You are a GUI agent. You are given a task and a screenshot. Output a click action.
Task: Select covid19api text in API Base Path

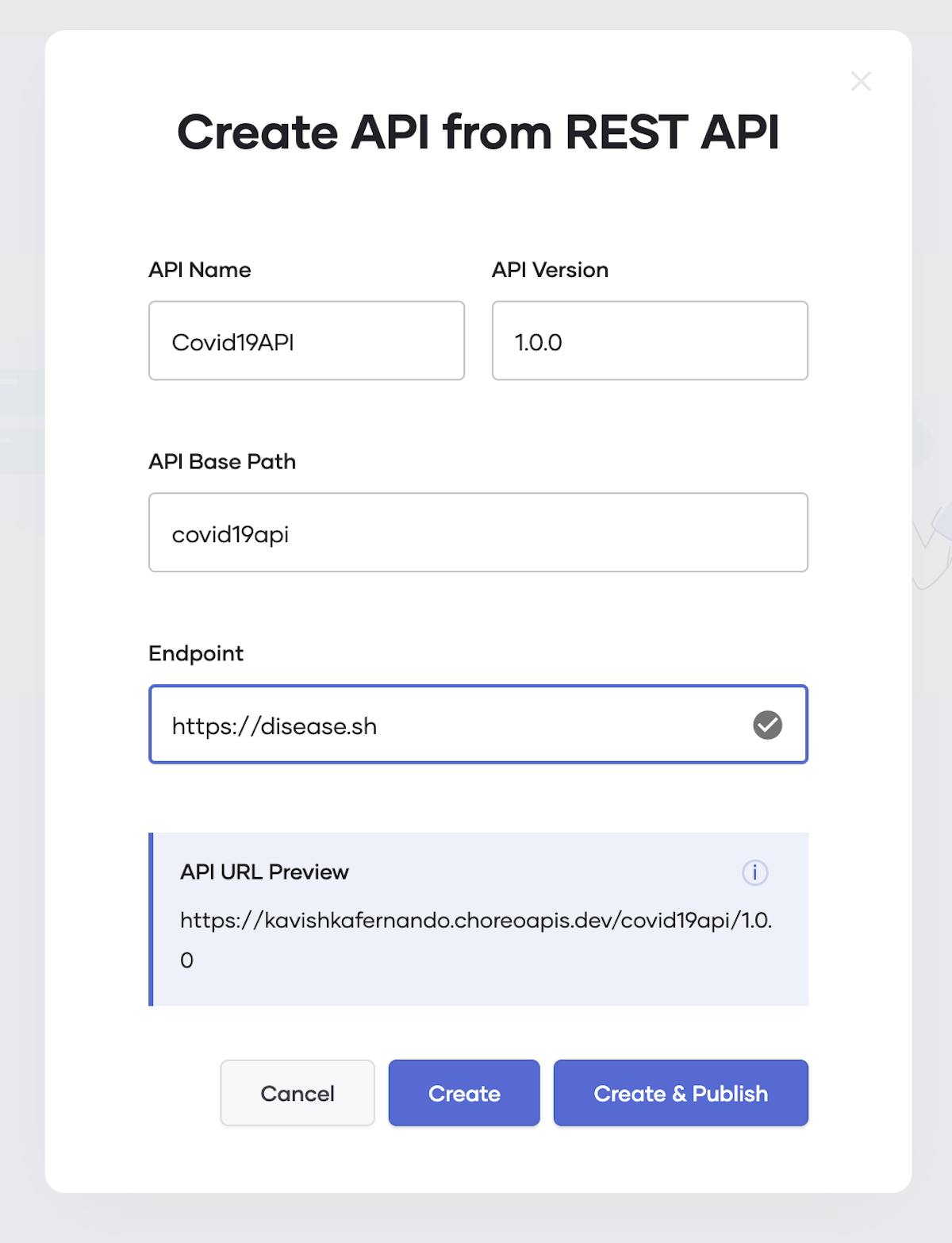[232, 533]
